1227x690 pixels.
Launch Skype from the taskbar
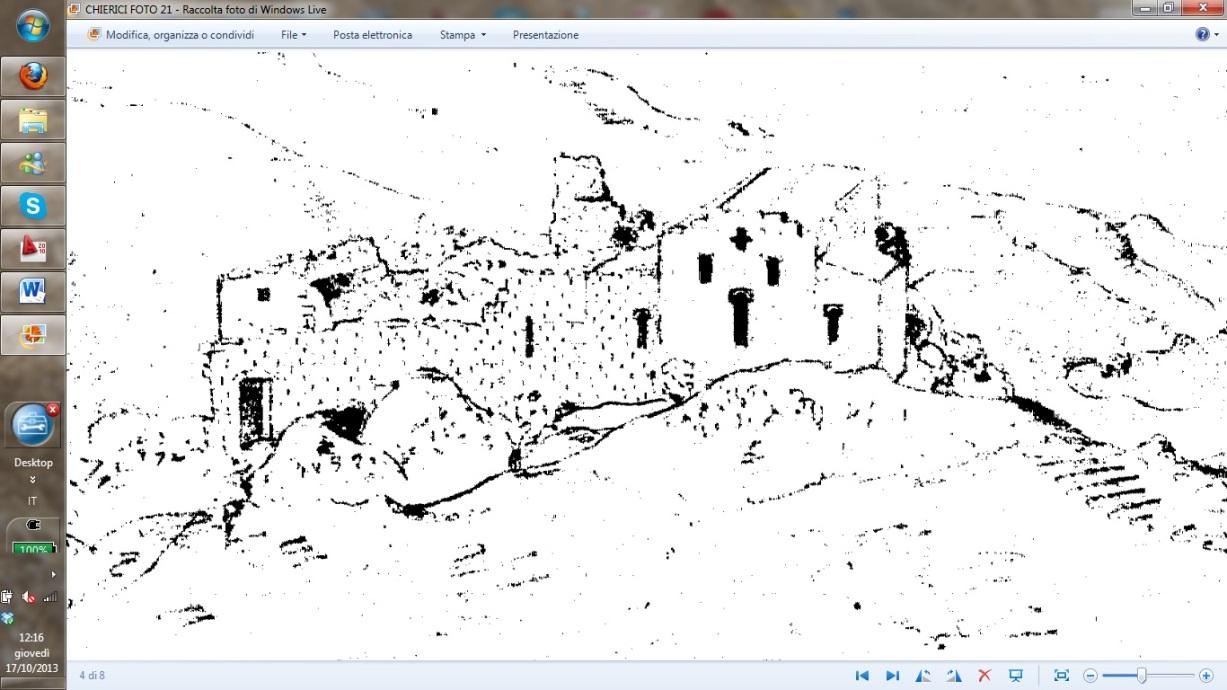(x=33, y=206)
